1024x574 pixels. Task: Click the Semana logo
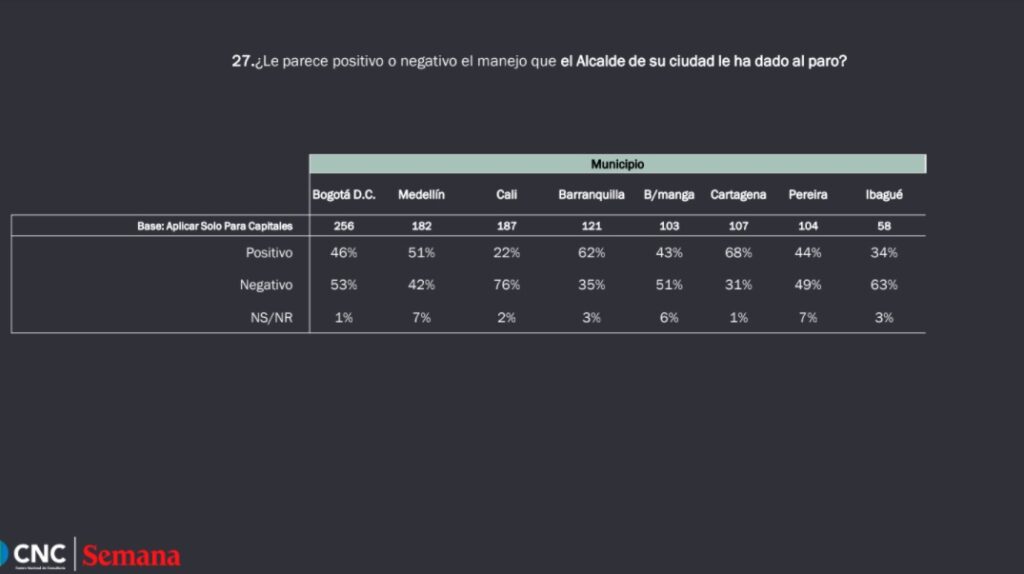[131, 556]
